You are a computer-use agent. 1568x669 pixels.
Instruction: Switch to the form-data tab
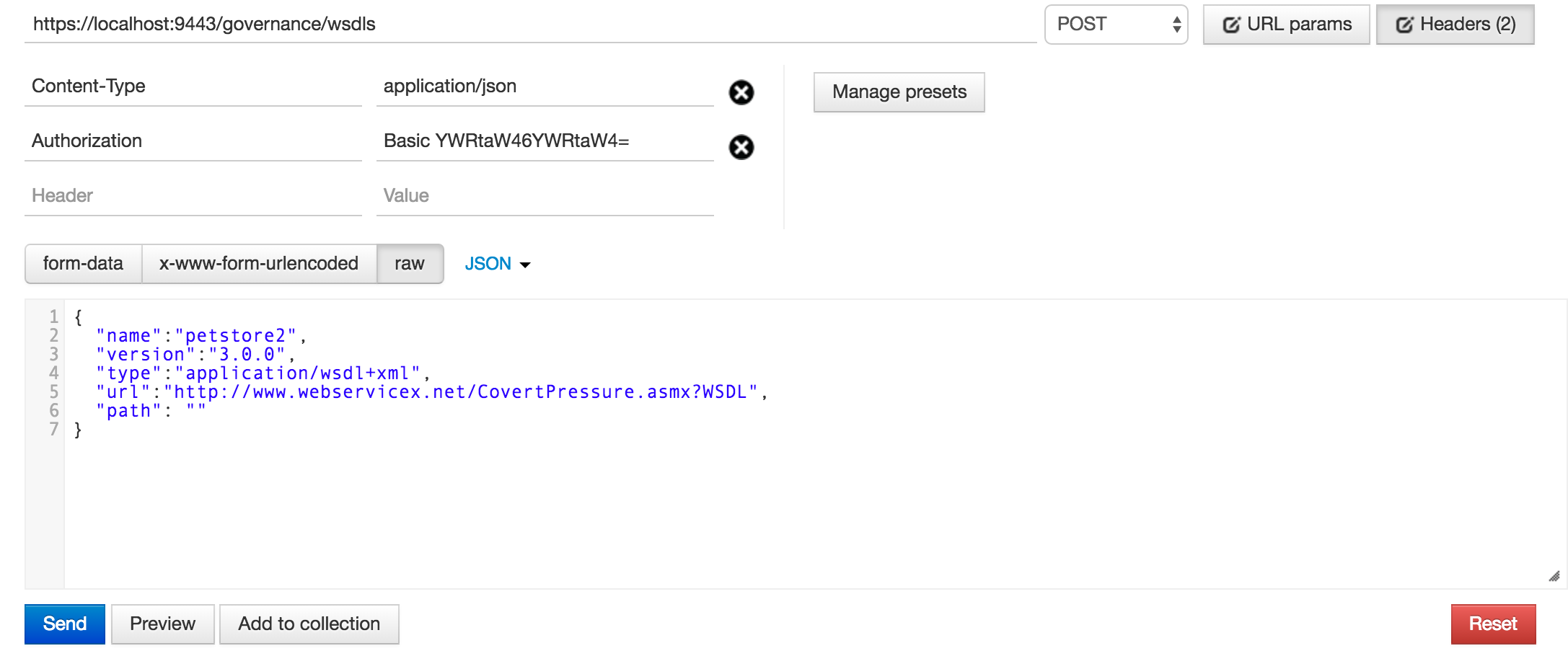click(x=83, y=264)
